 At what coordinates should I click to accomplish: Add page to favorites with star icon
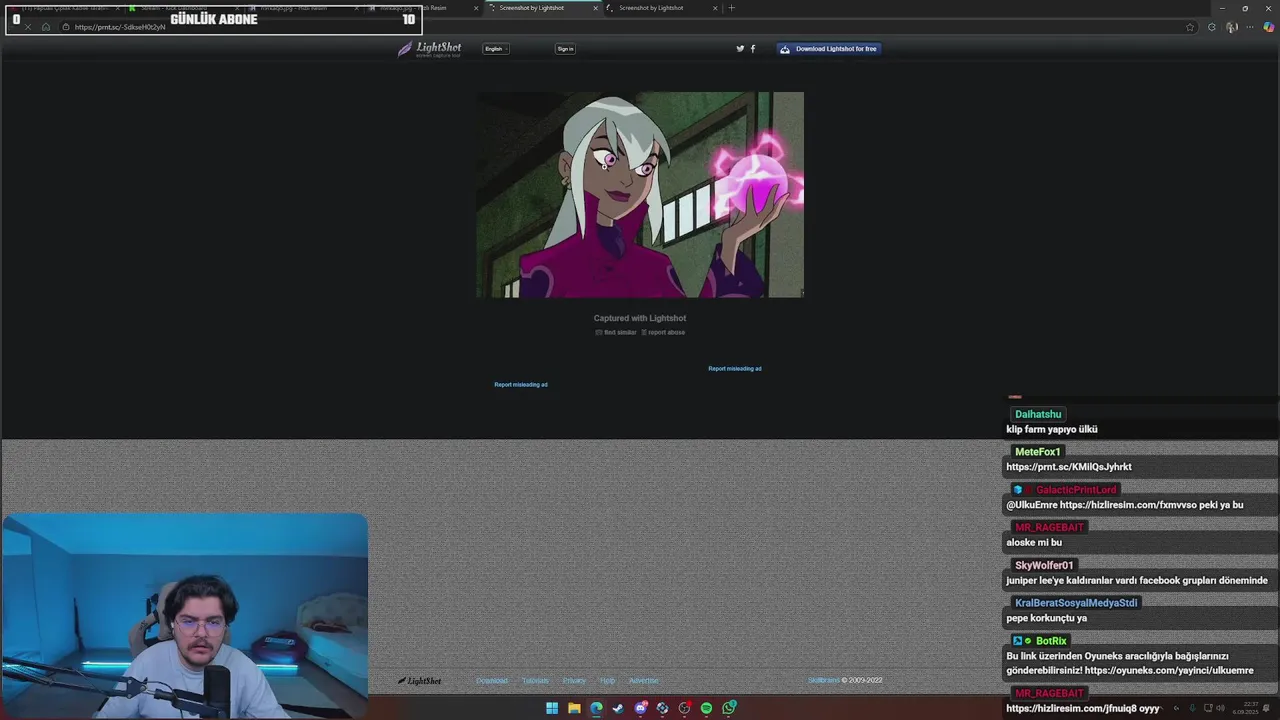coord(1190,27)
